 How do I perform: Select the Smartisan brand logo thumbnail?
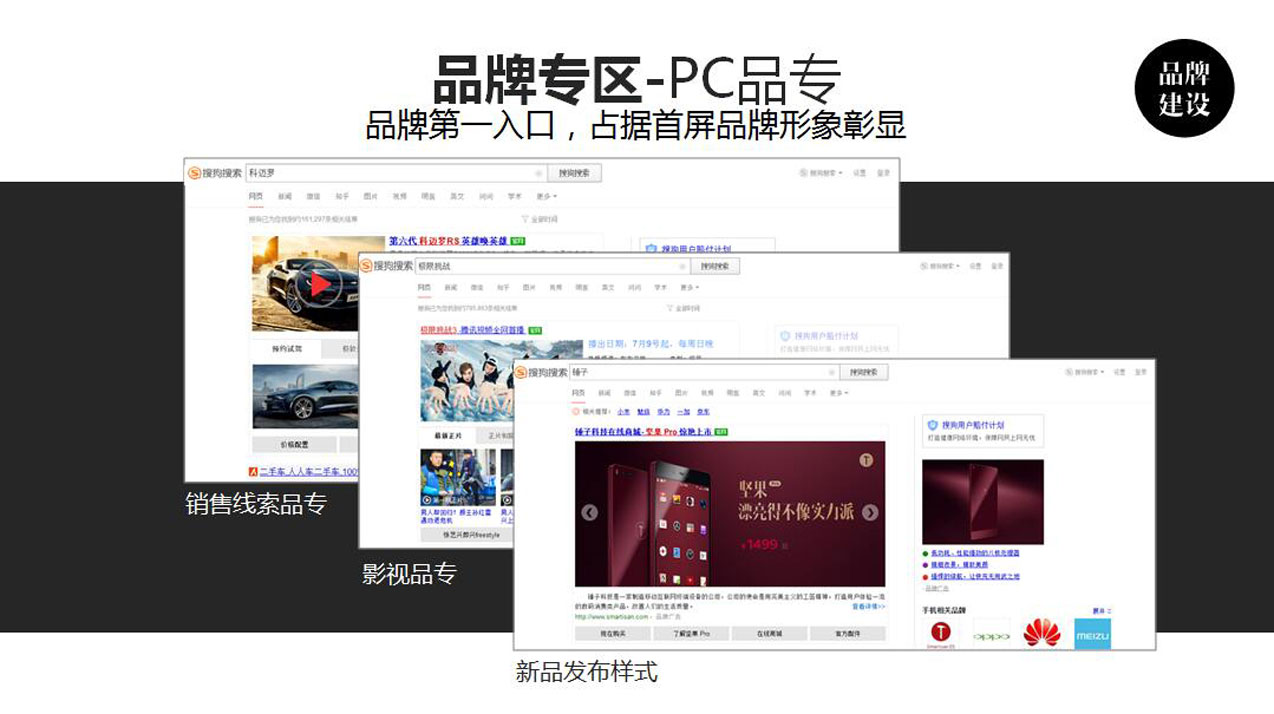[940, 633]
